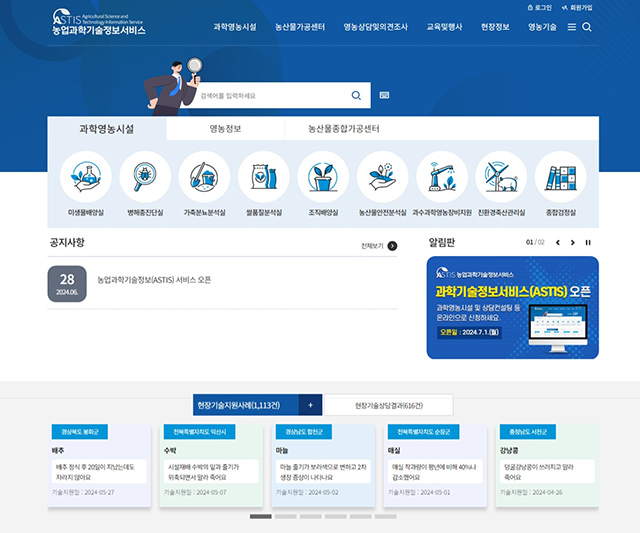Viewport: 640px width, 533px height.
Task: Open the 과학영농시설 top menu
Action: tap(235, 27)
